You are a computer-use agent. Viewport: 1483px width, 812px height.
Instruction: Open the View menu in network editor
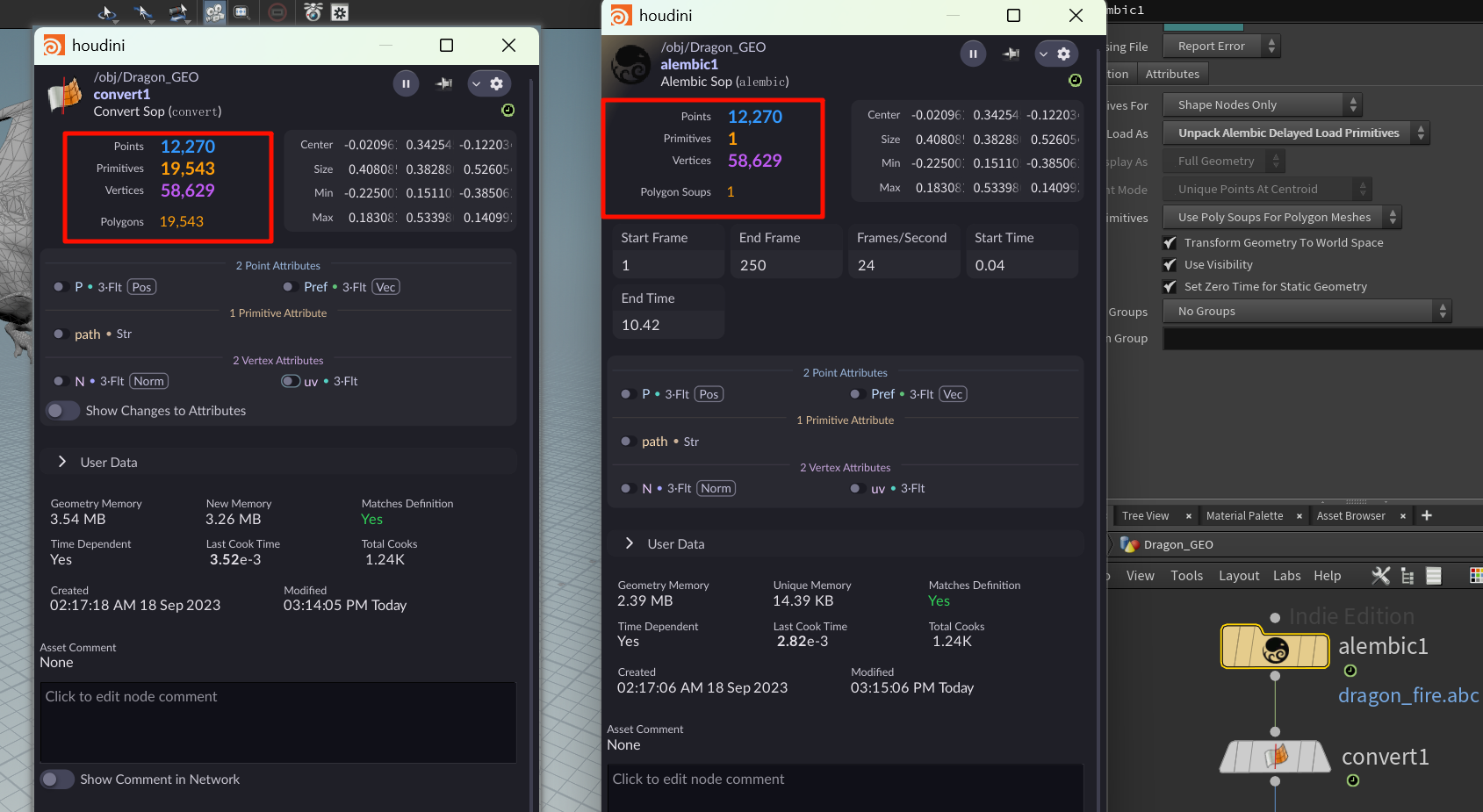click(1140, 576)
